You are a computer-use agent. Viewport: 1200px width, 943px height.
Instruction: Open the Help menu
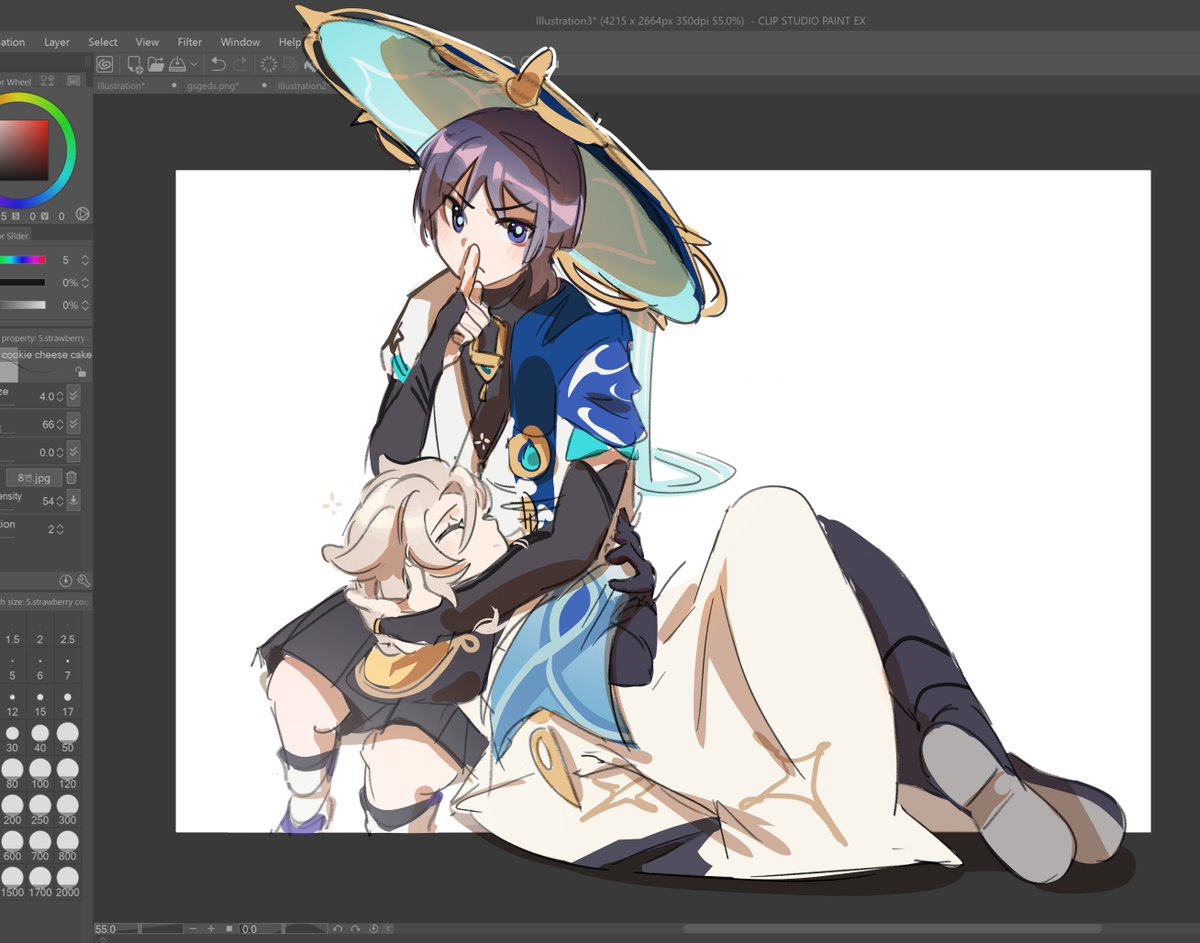(290, 42)
